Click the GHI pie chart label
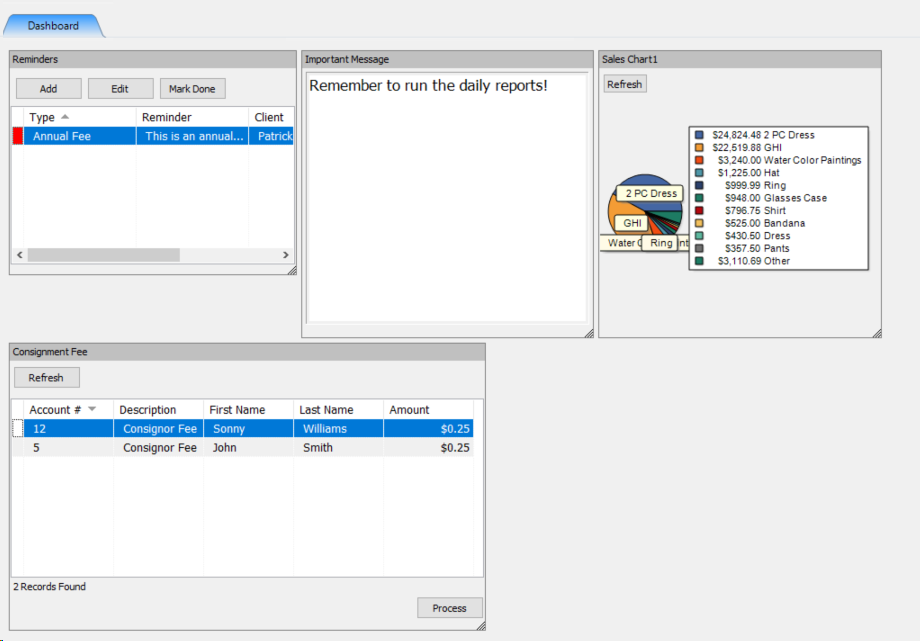Image resolution: width=920 pixels, height=641 pixels. pyautogui.click(x=631, y=223)
